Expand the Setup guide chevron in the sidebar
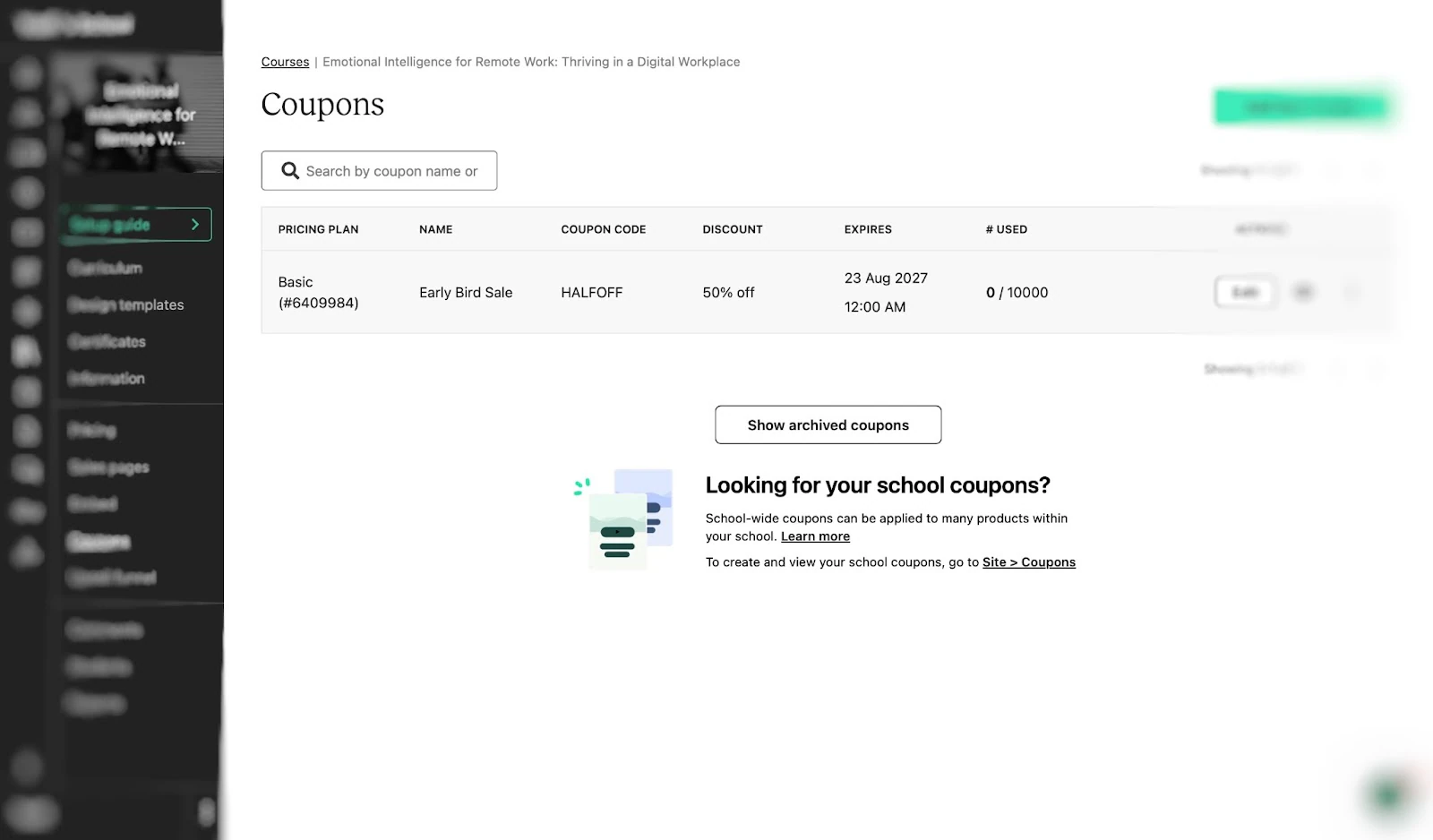Viewport: 1433px width, 840px height. point(195,224)
